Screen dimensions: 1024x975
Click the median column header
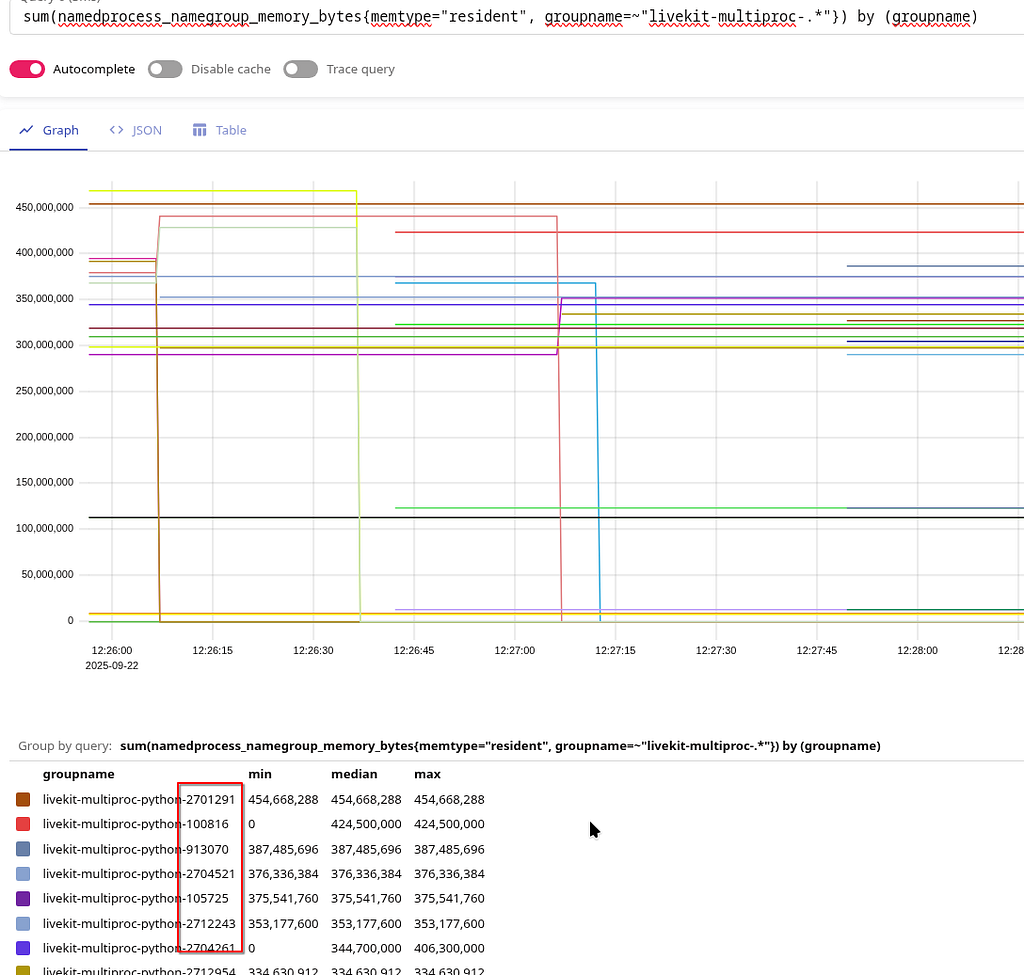tap(354, 774)
